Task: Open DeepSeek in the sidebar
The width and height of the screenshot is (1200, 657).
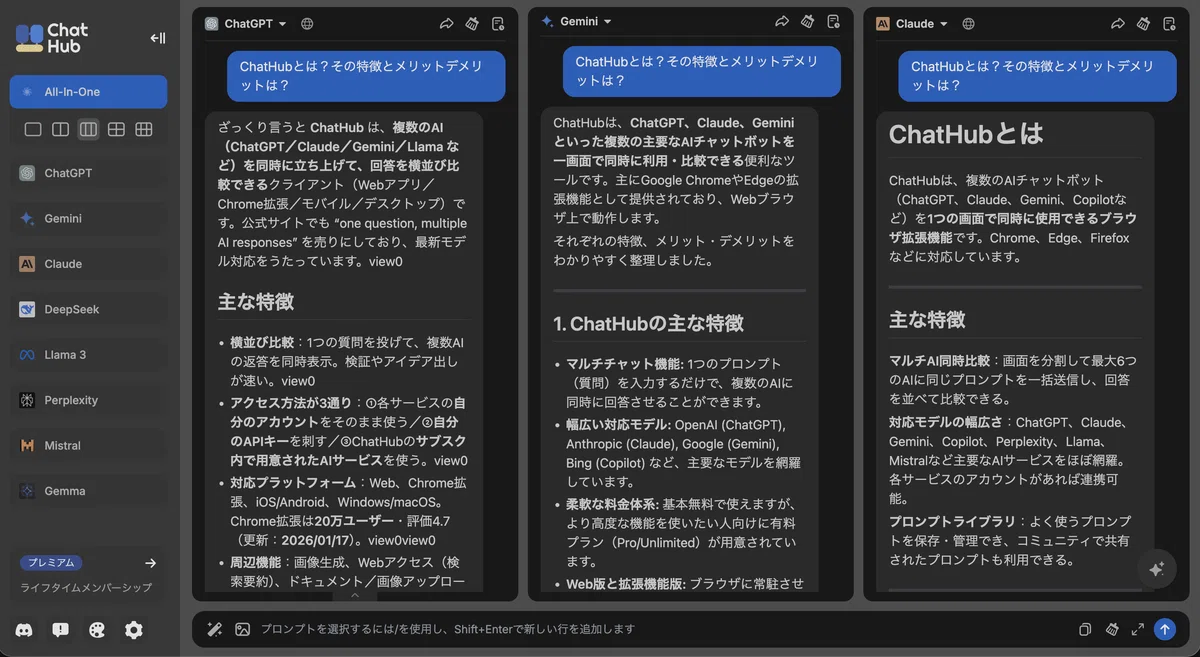Action: pos(88,309)
